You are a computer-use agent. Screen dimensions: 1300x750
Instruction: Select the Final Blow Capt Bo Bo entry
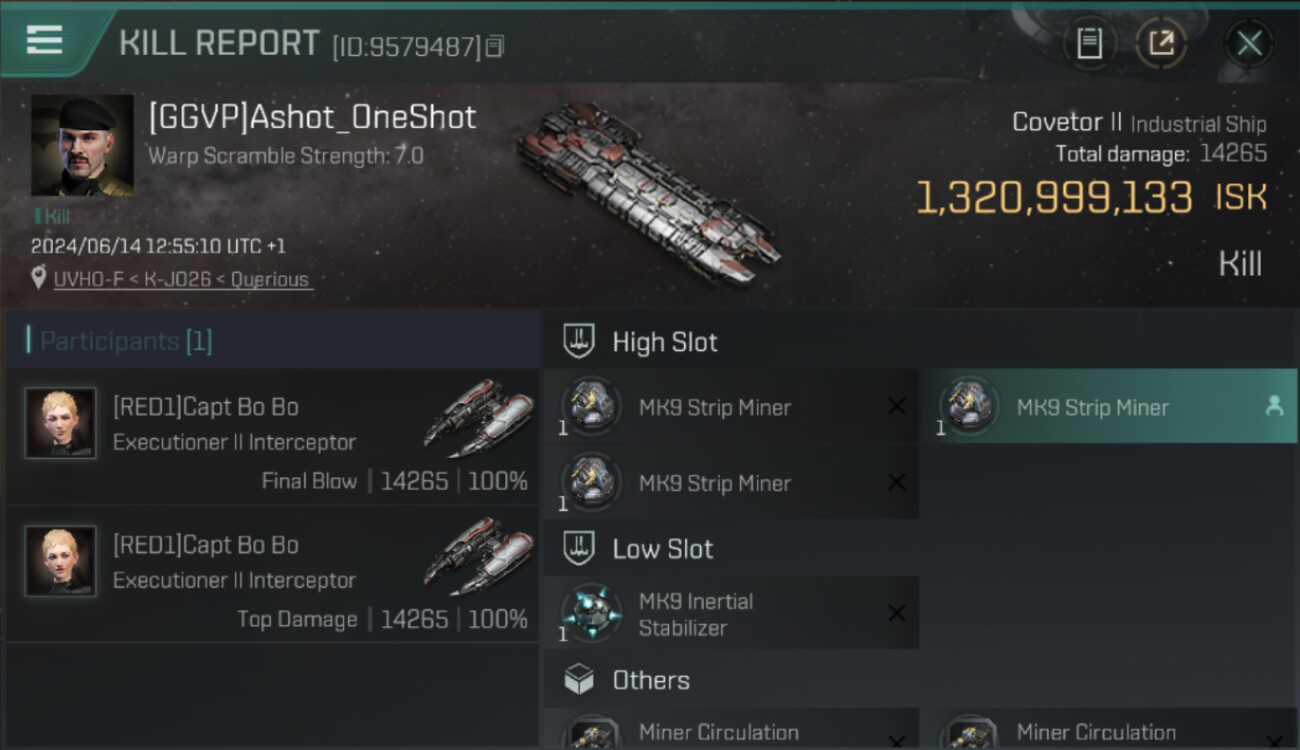click(272, 437)
